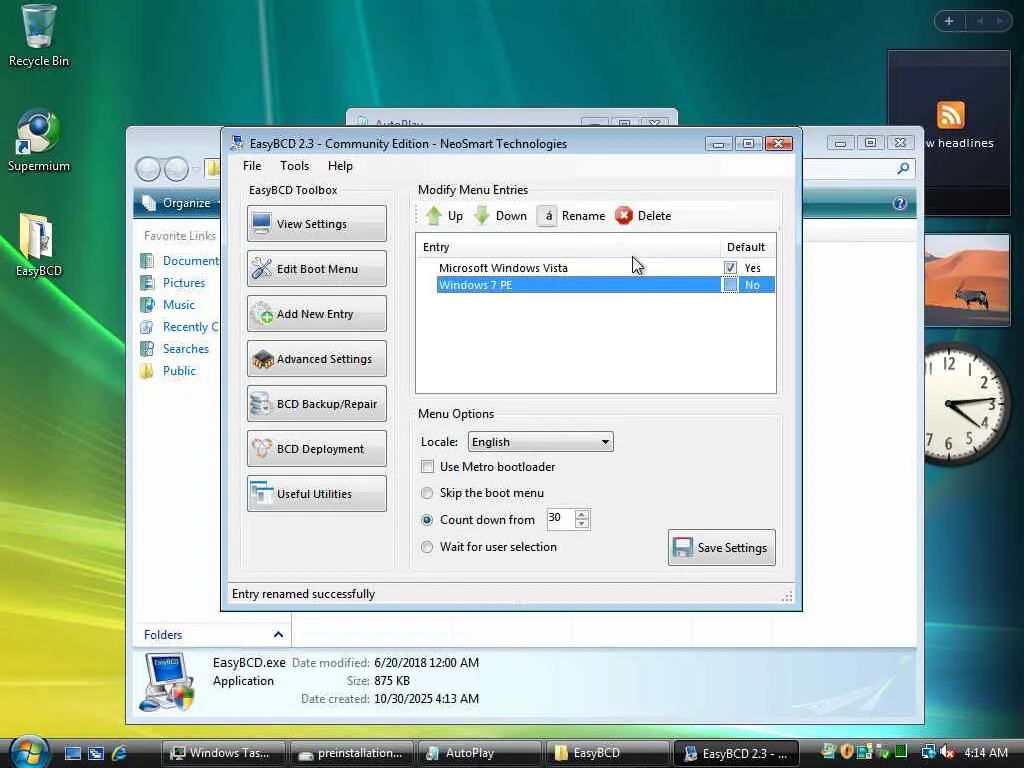Open Pictures link in Explorer sidebar

click(173, 283)
